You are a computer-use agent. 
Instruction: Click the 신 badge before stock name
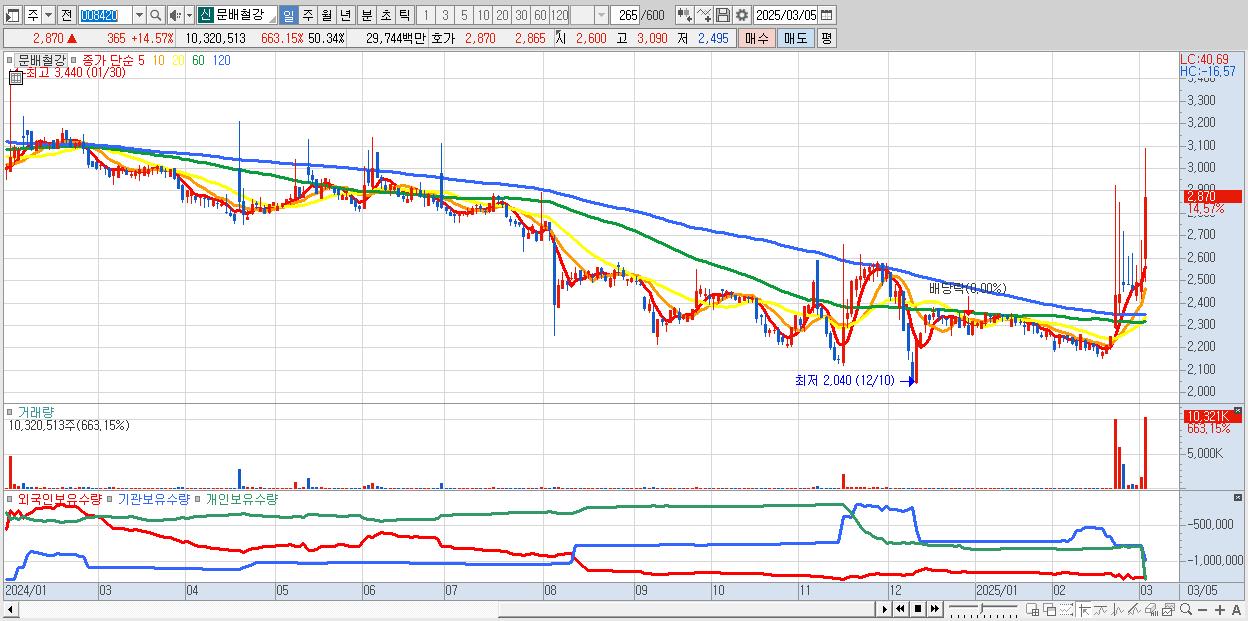tap(204, 16)
